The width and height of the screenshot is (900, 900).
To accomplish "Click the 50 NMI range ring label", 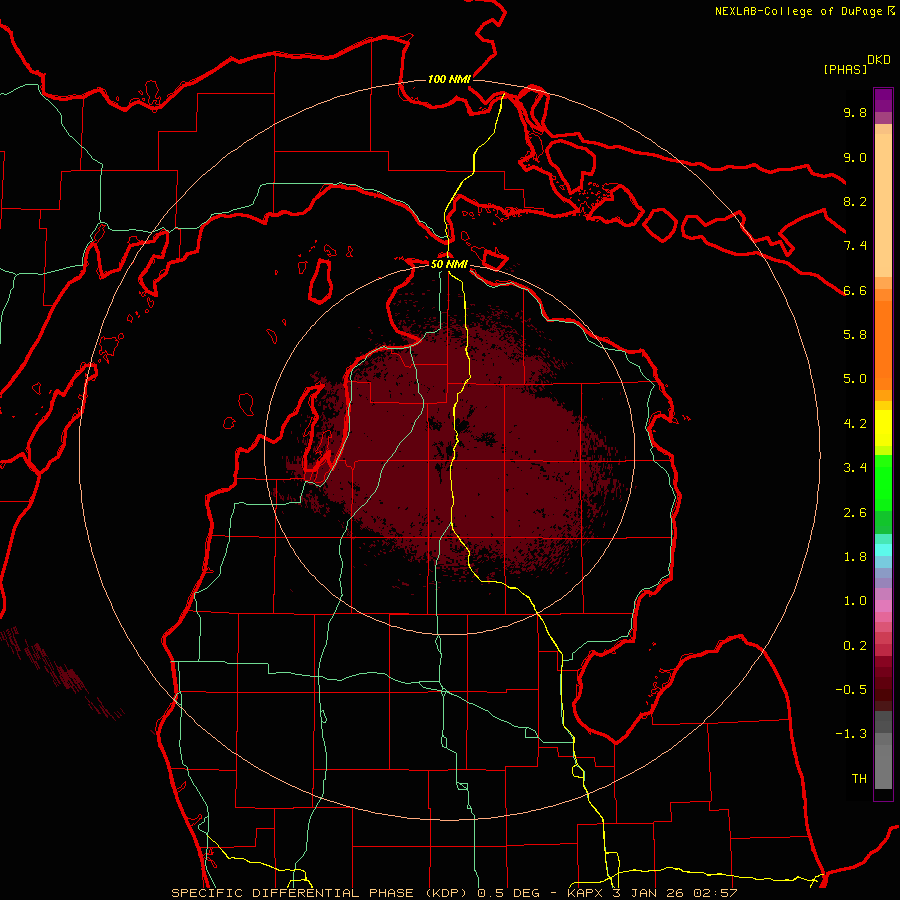I will [x=449, y=264].
